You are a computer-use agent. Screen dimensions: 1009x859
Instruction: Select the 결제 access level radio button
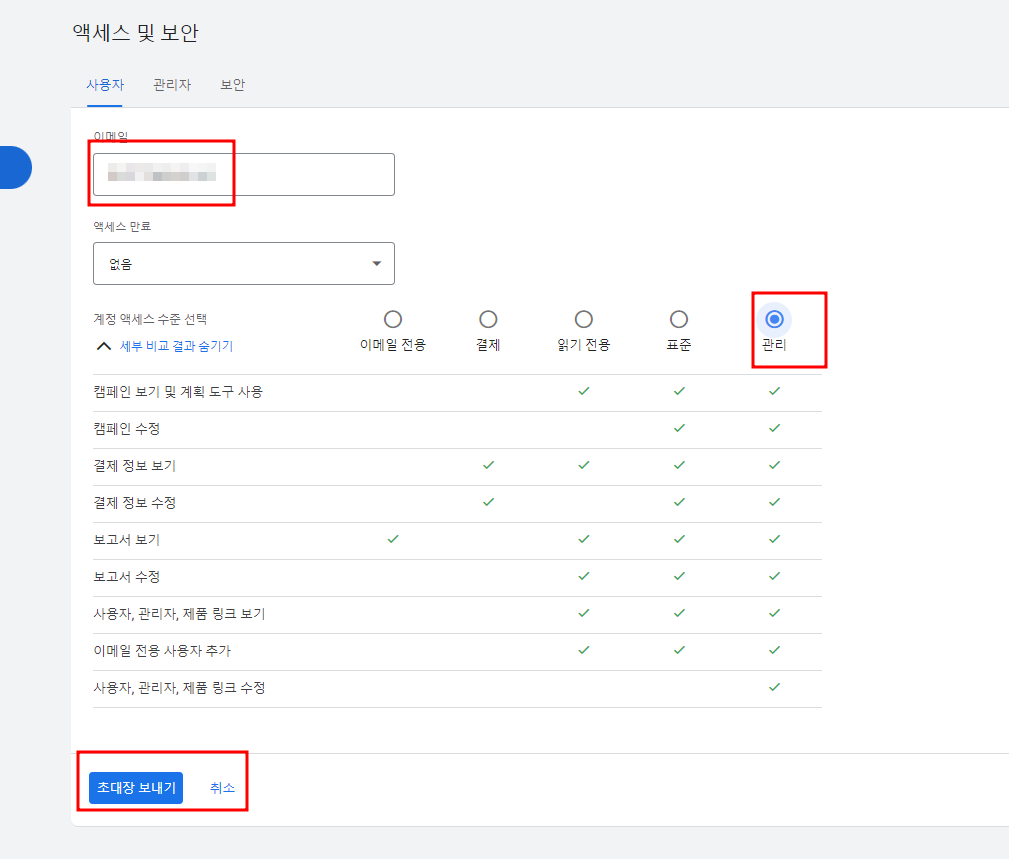coord(488,318)
